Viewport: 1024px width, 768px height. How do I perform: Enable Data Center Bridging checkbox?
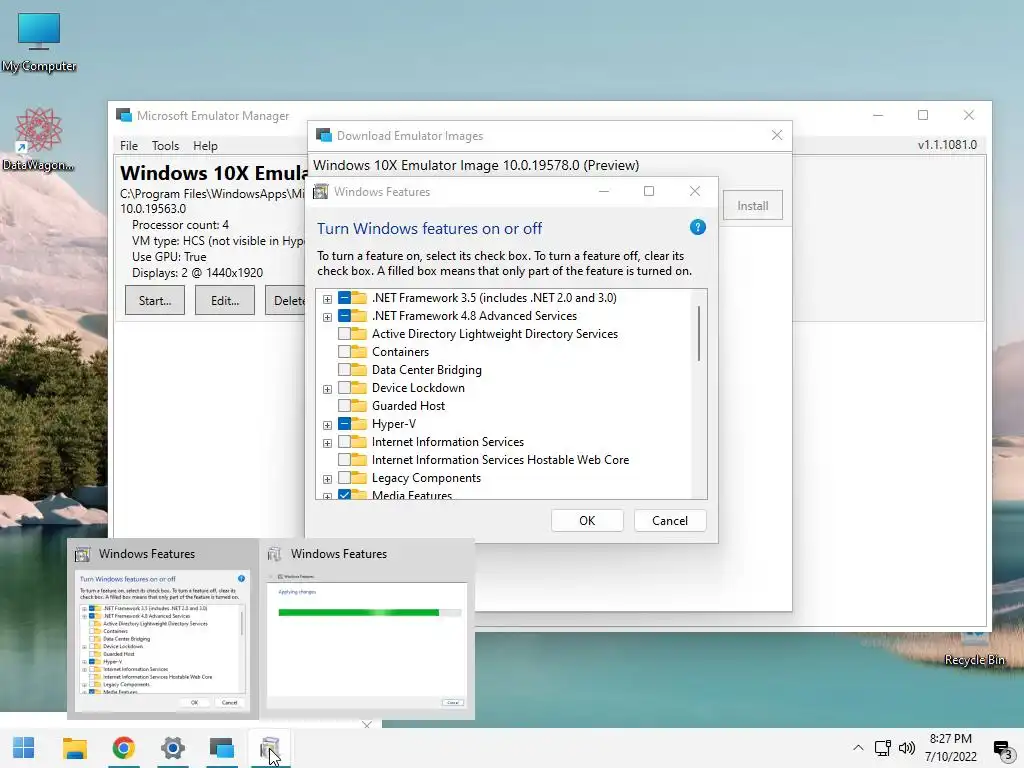coord(344,370)
